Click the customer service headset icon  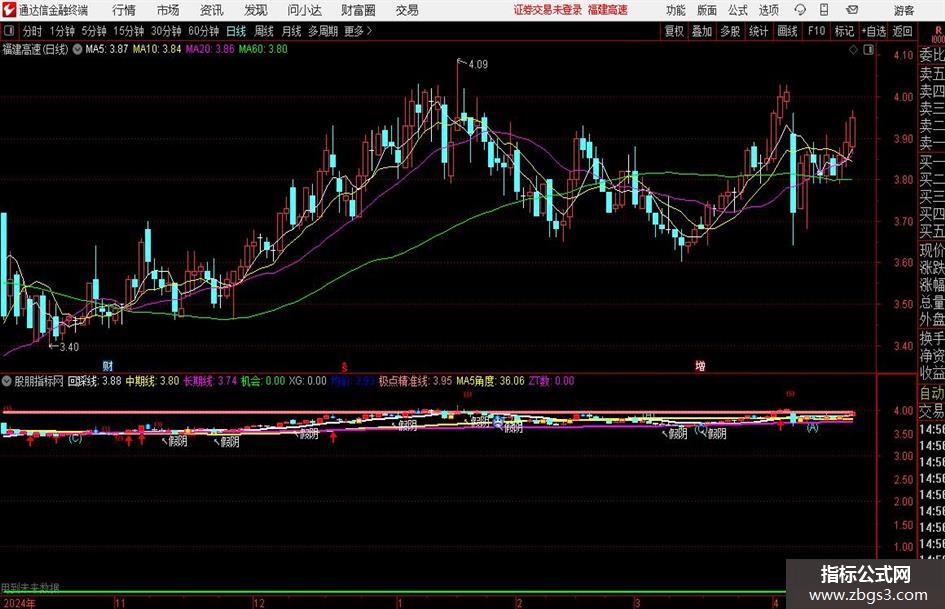pyautogui.click(x=800, y=10)
